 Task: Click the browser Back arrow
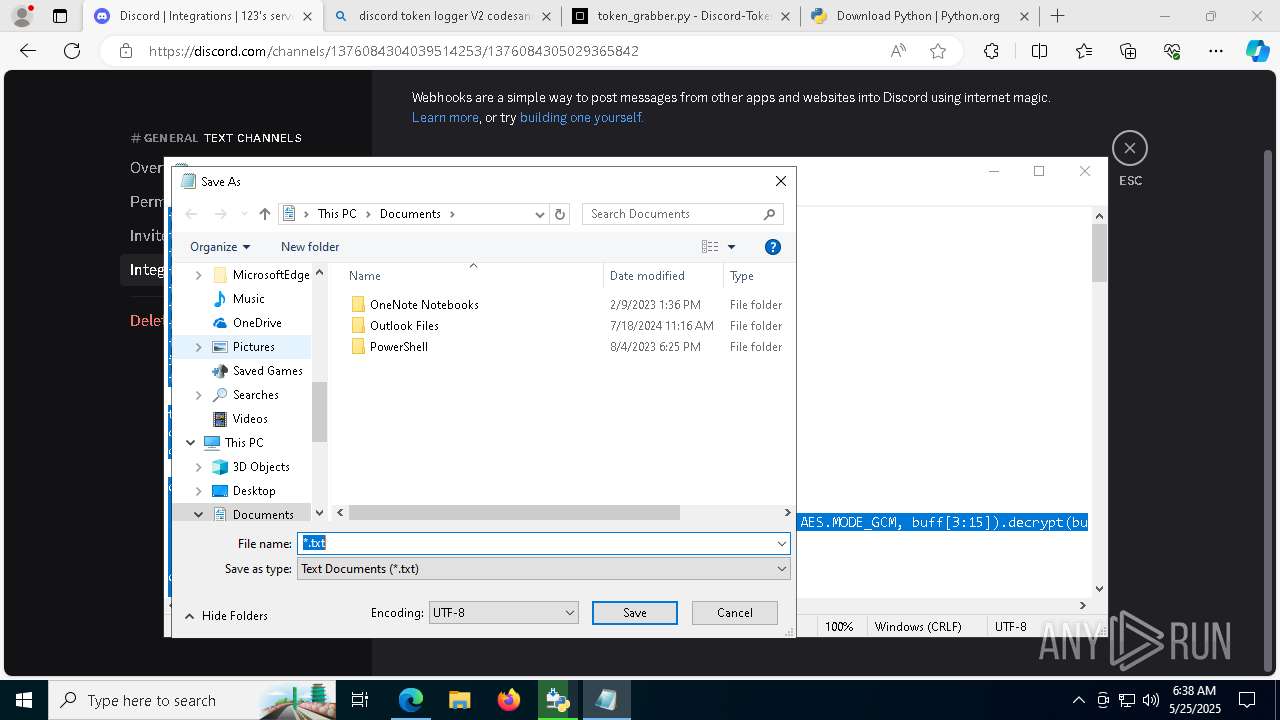tap(28, 51)
